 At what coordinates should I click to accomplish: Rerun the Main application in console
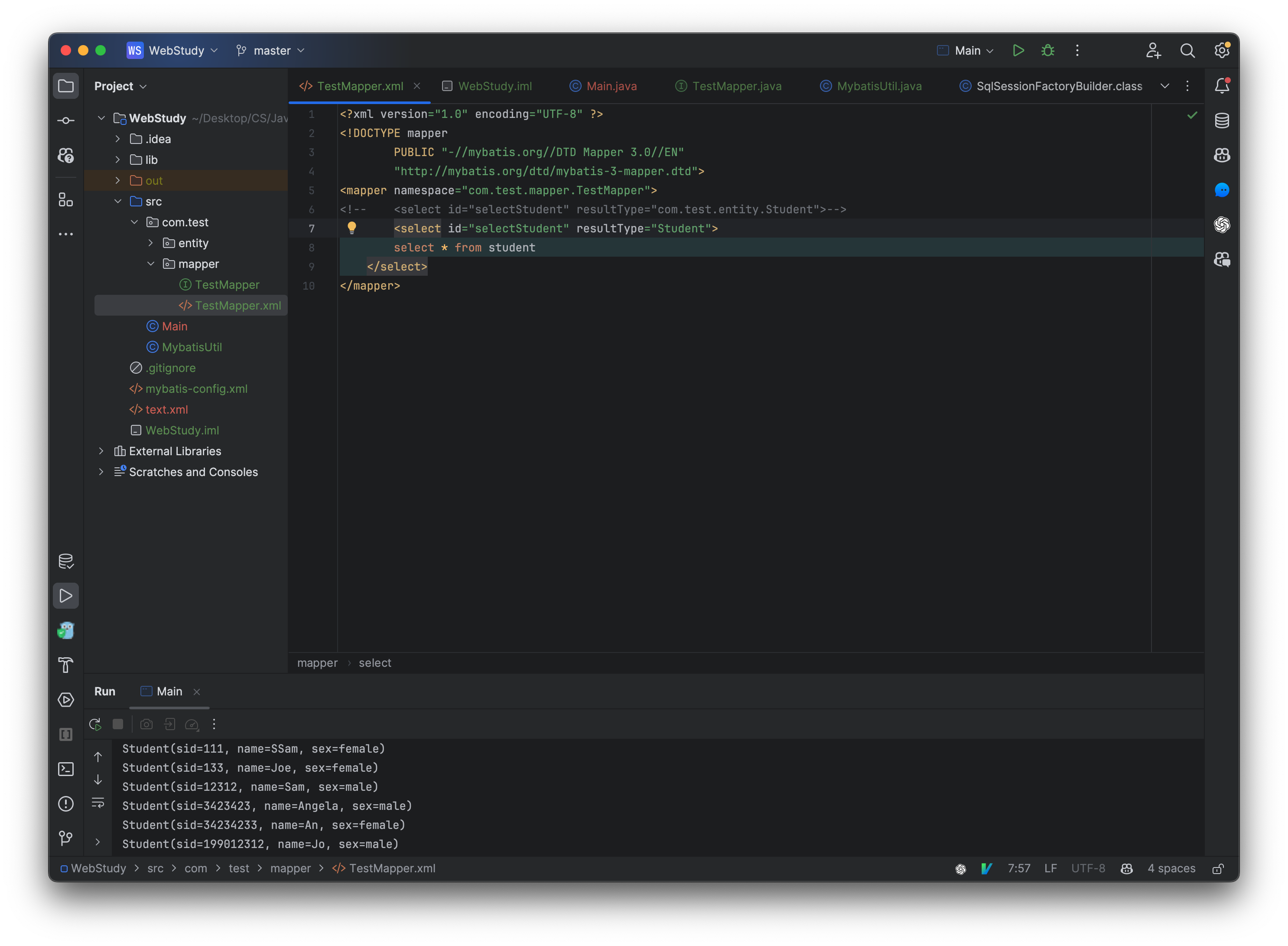95,724
